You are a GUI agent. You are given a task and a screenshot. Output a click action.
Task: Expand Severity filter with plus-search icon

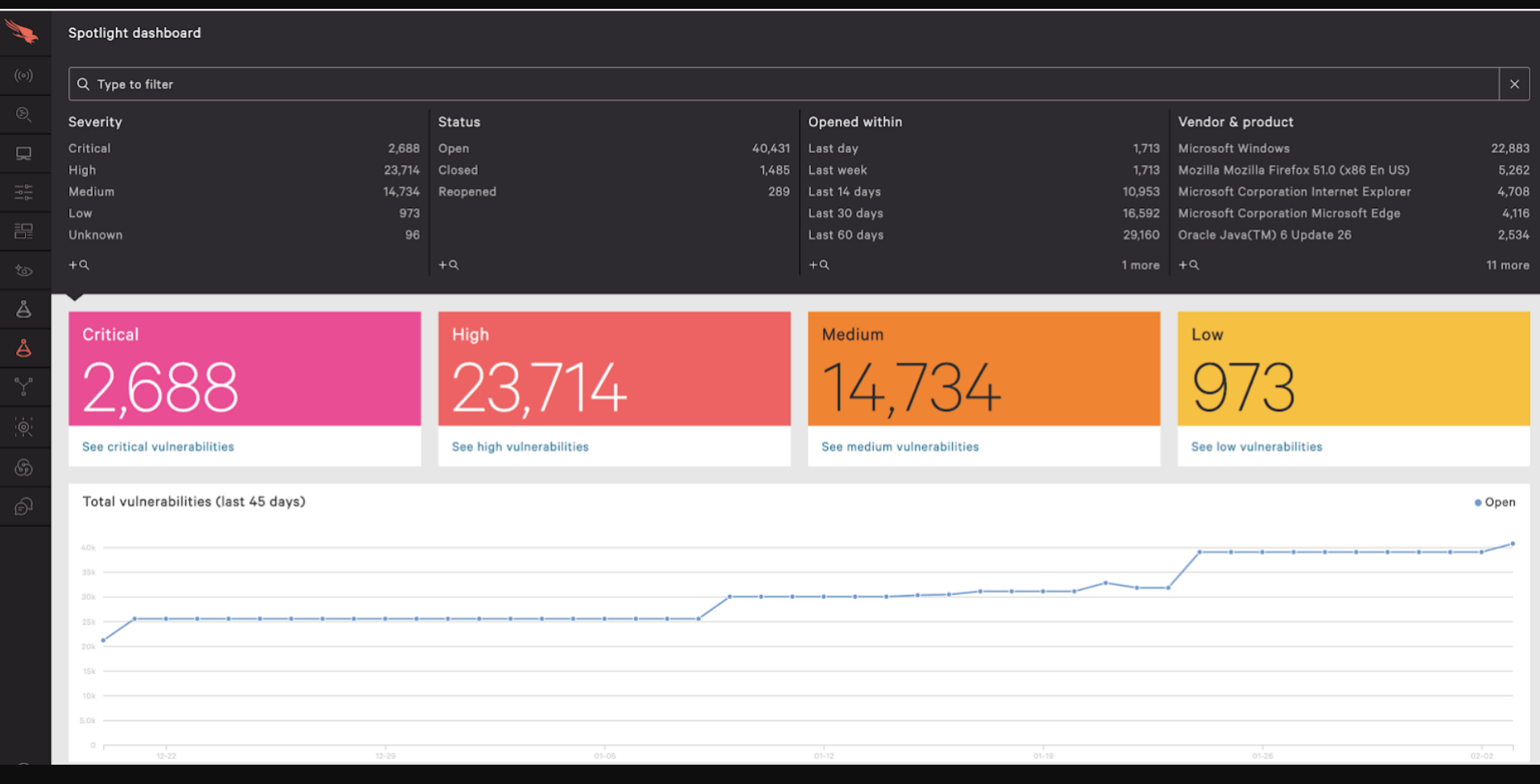pyautogui.click(x=79, y=265)
